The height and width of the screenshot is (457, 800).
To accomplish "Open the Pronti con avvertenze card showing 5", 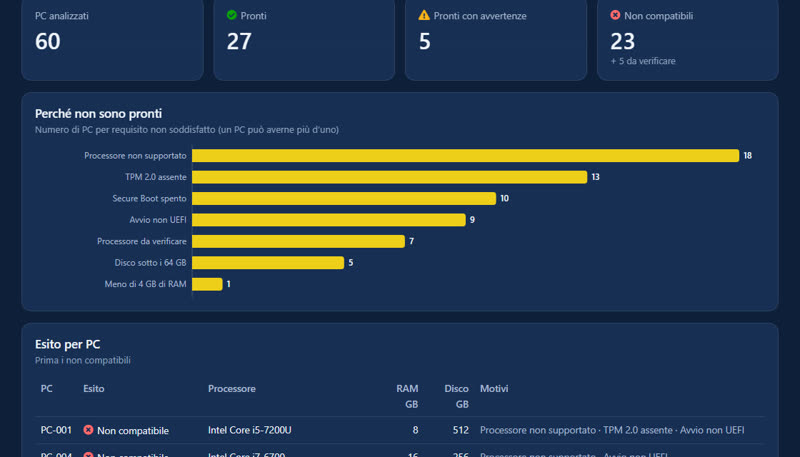I will tap(496, 40).
